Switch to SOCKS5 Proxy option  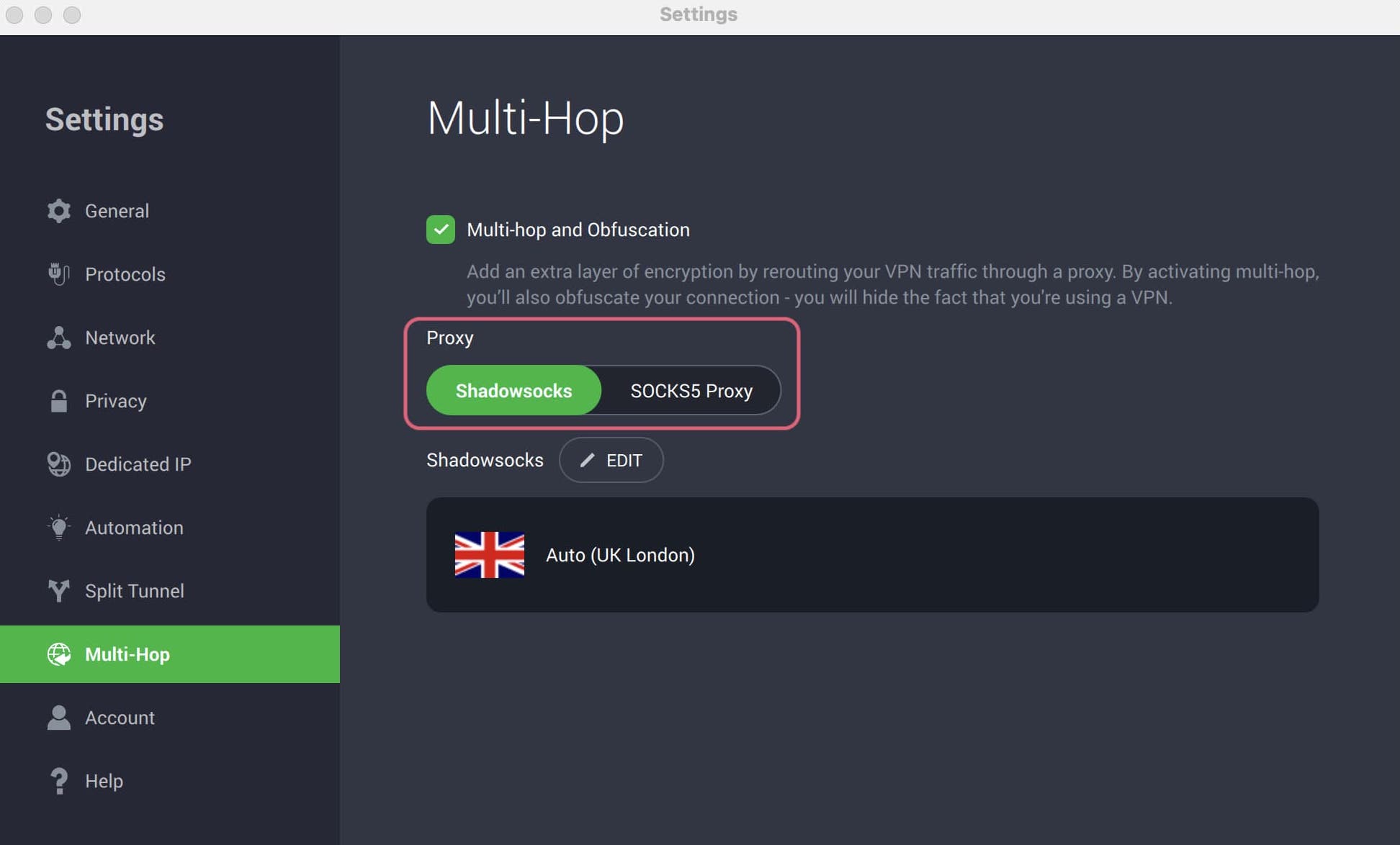[x=691, y=389]
